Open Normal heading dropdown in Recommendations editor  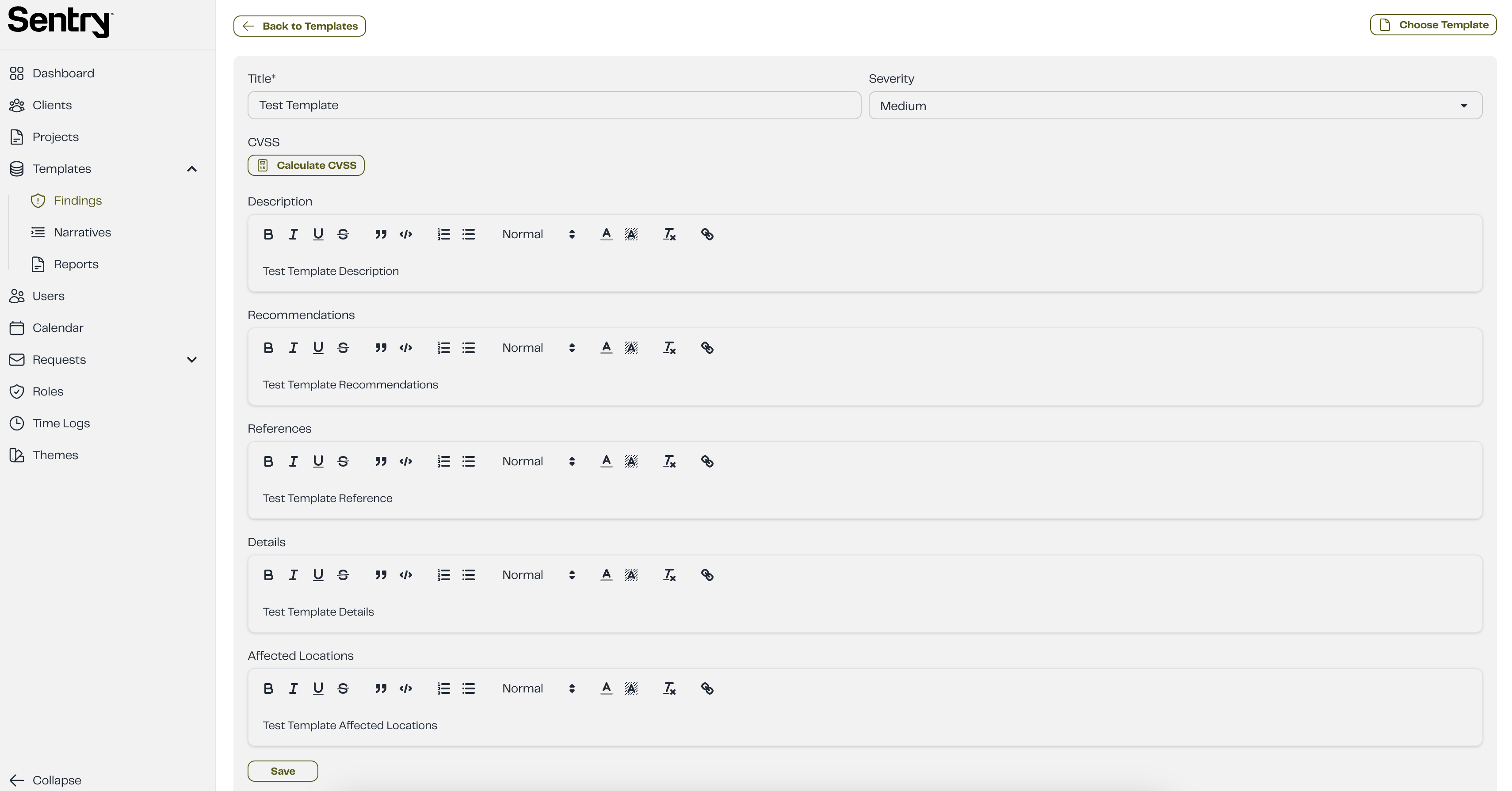538,348
